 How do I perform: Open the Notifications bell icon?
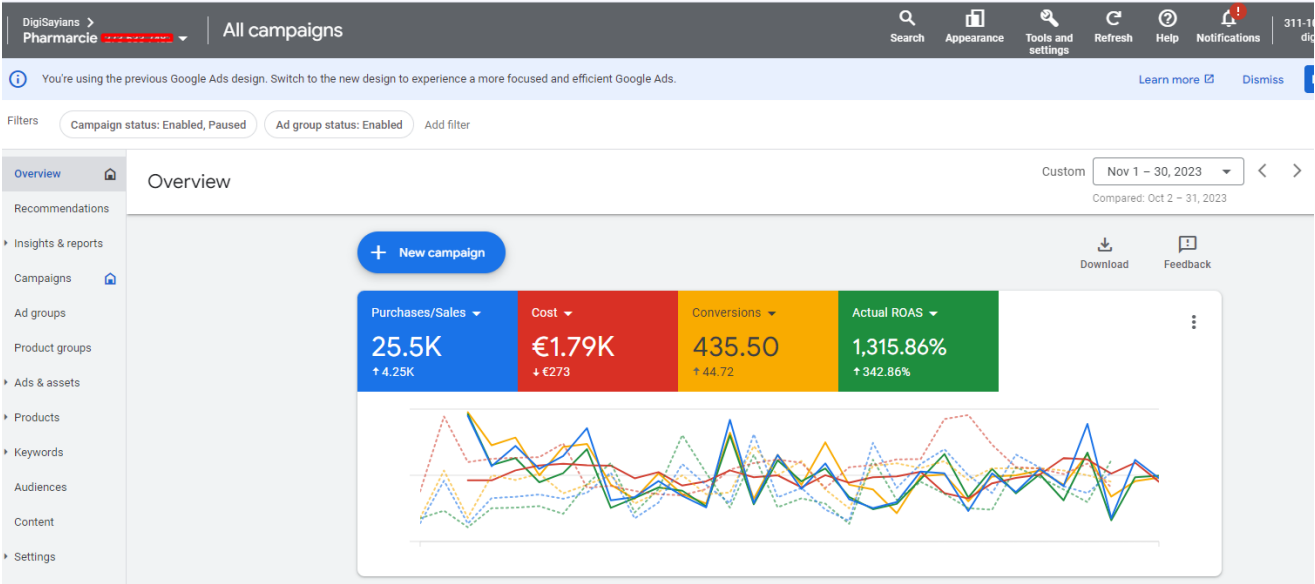1228,19
